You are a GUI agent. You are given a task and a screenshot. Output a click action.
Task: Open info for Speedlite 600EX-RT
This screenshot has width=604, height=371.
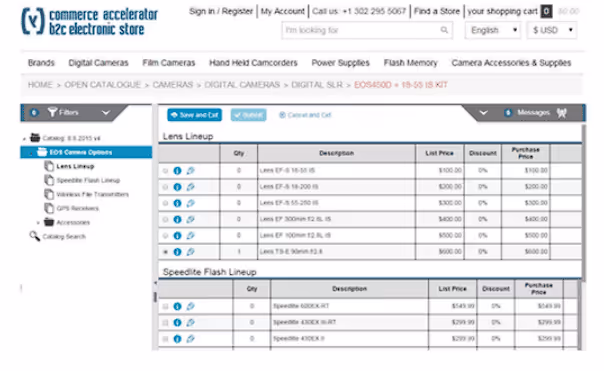(177, 306)
